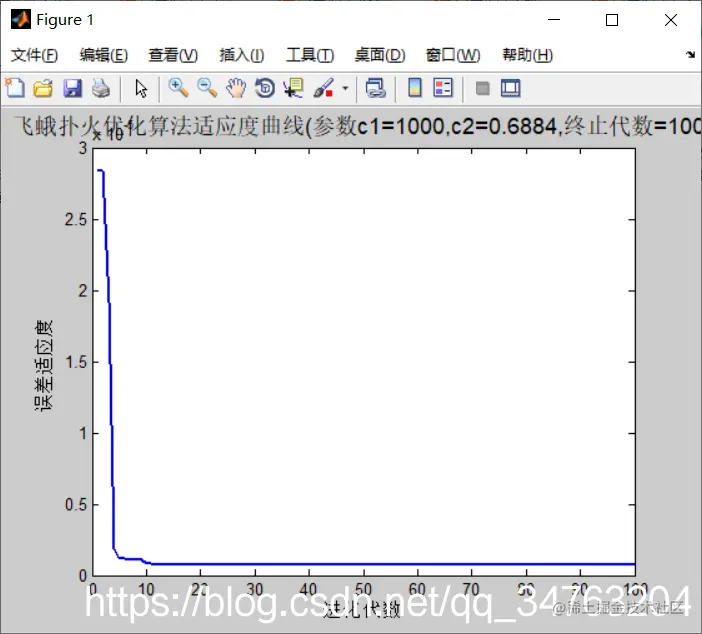Image resolution: width=702 pixels, height=634 pixels.
Task: Click the y-axis tick label 1.5
Action: pos(76,362)
